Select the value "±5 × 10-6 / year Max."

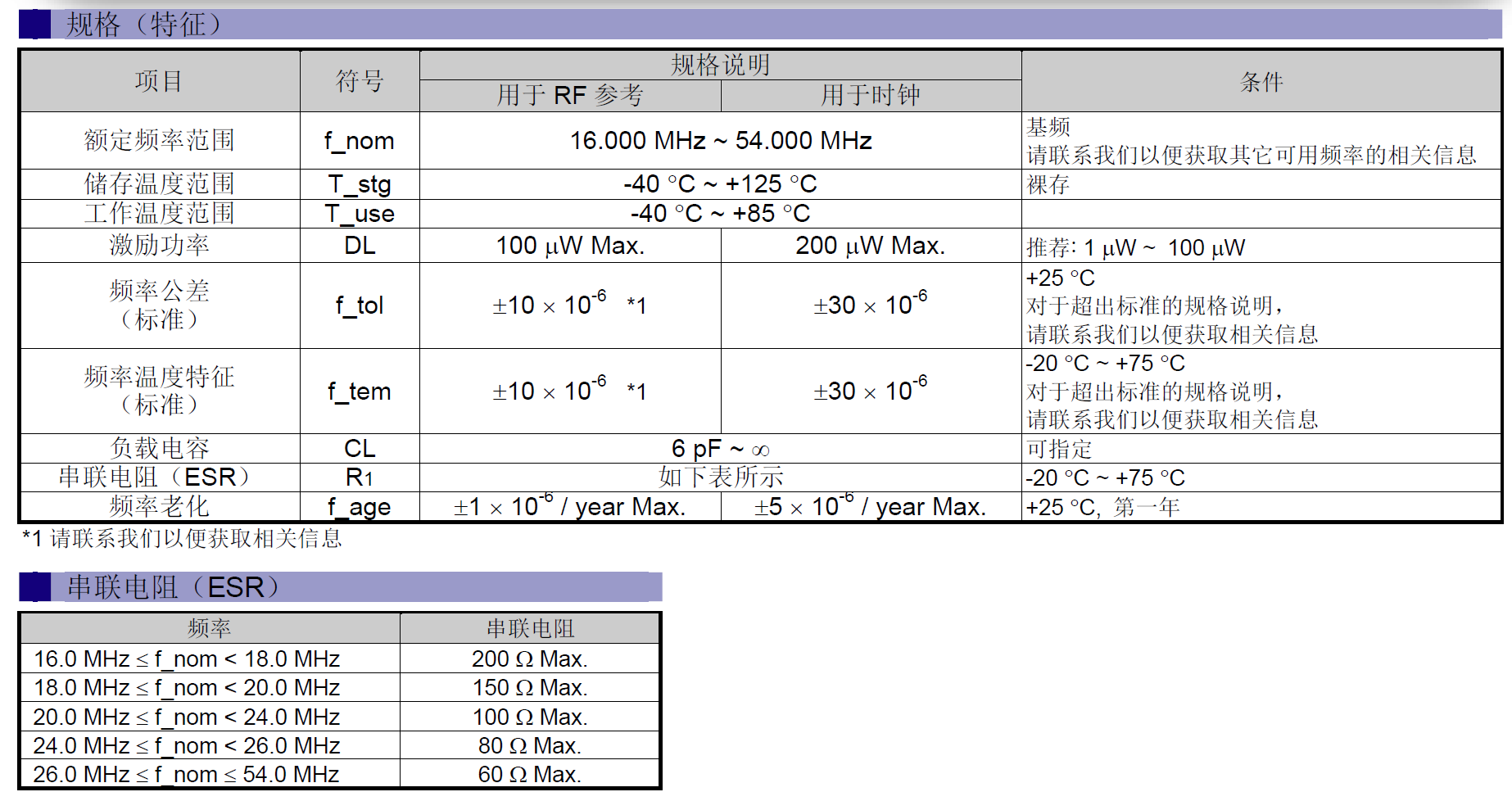[871, 505]
